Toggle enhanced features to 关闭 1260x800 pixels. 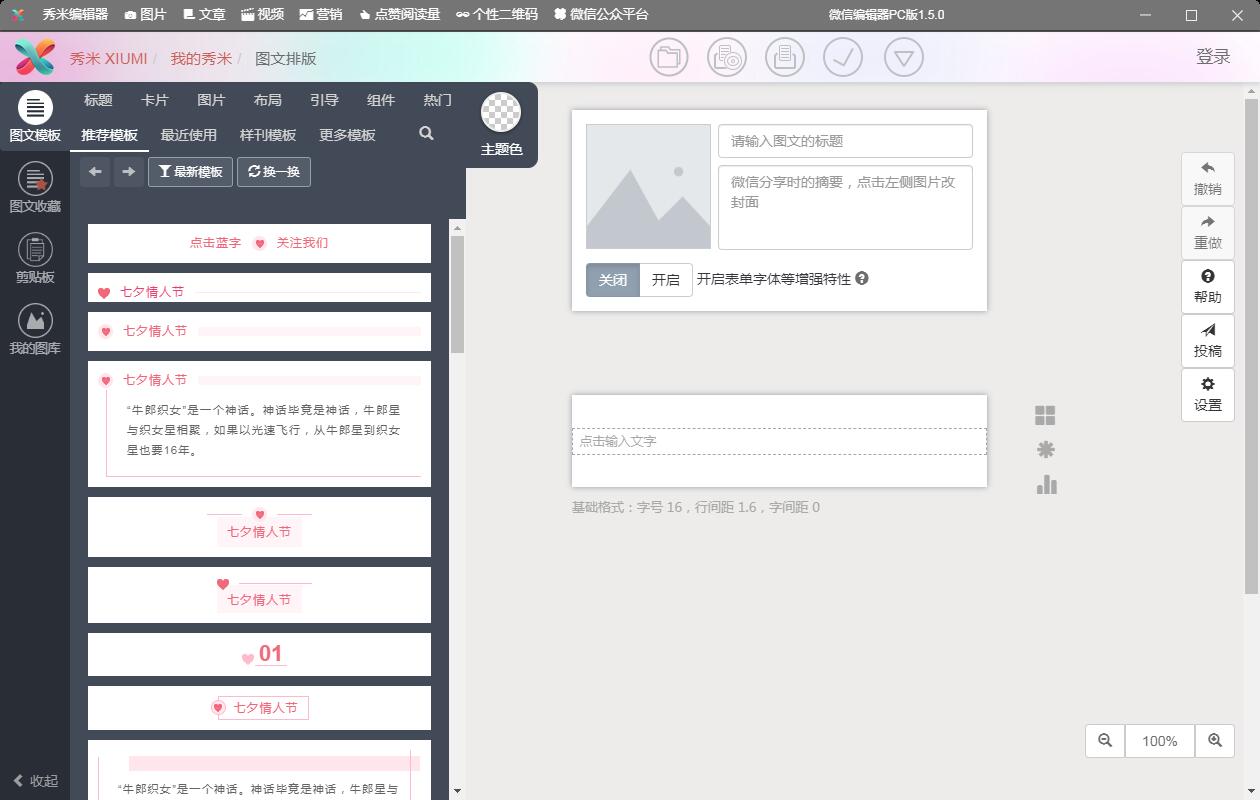(x=613, y=280)
